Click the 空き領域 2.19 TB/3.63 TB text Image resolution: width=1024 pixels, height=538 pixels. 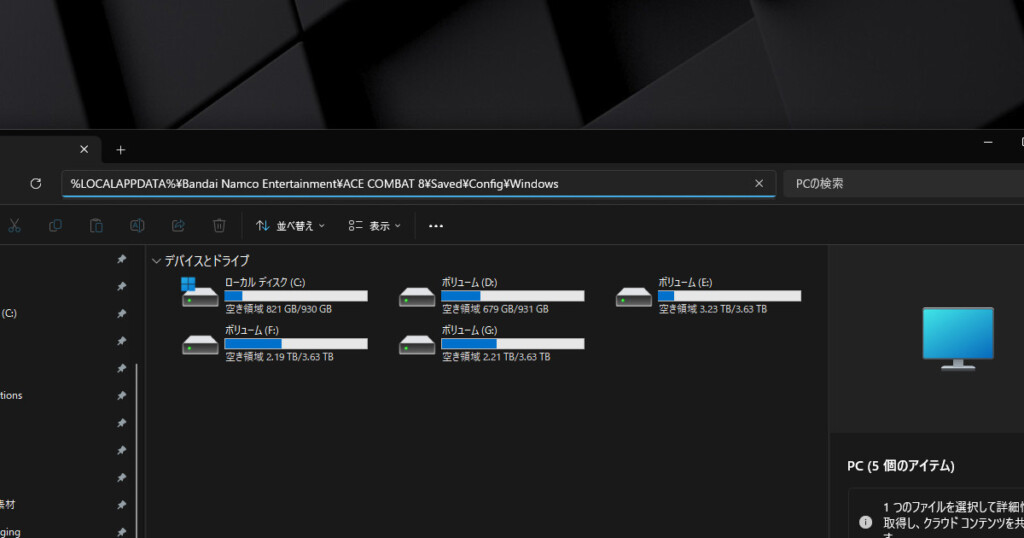(x=280, y=356)
